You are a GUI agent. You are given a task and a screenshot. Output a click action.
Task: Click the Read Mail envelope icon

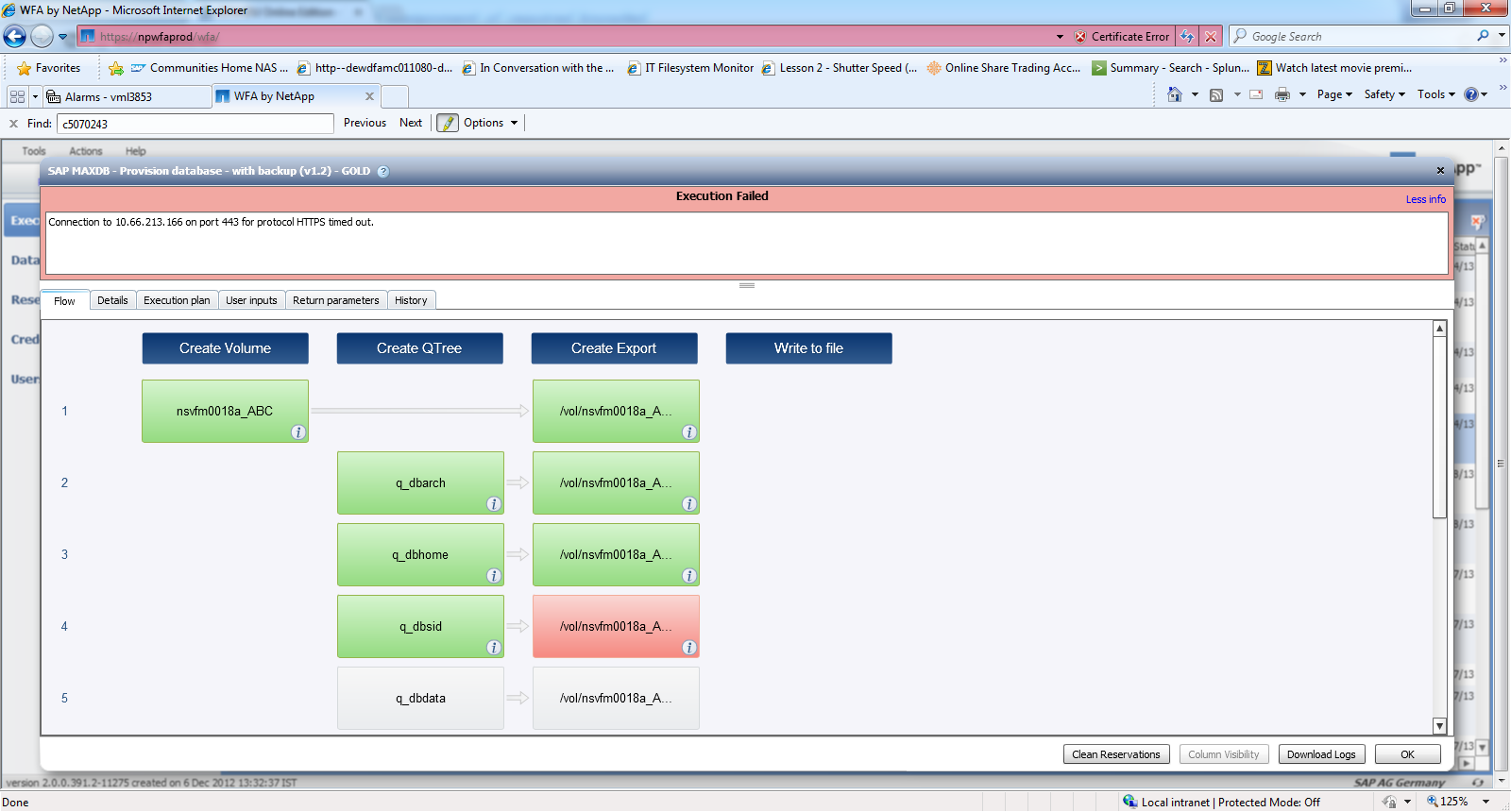coord(1256,94)
